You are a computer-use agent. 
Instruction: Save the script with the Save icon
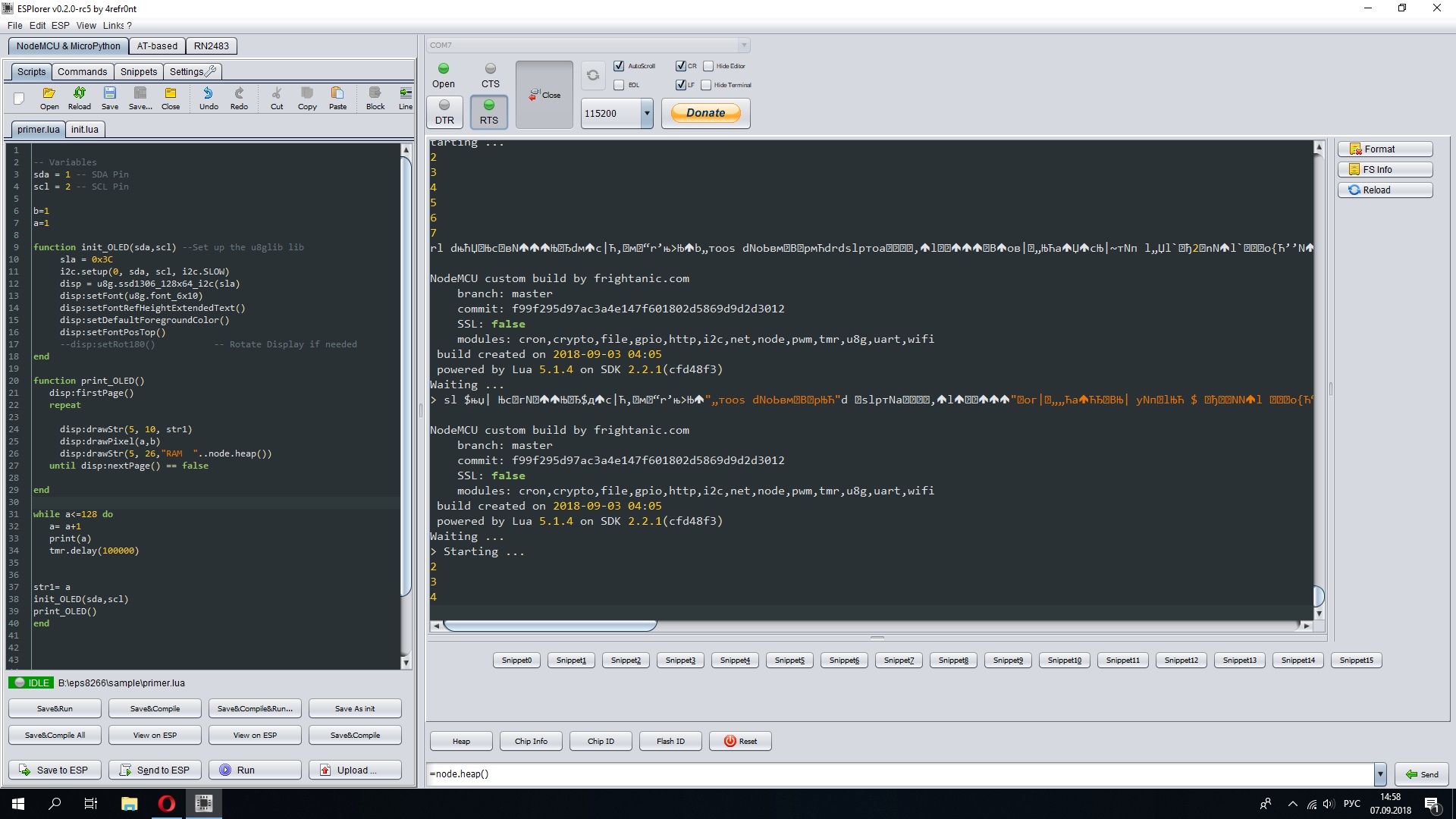110,98
